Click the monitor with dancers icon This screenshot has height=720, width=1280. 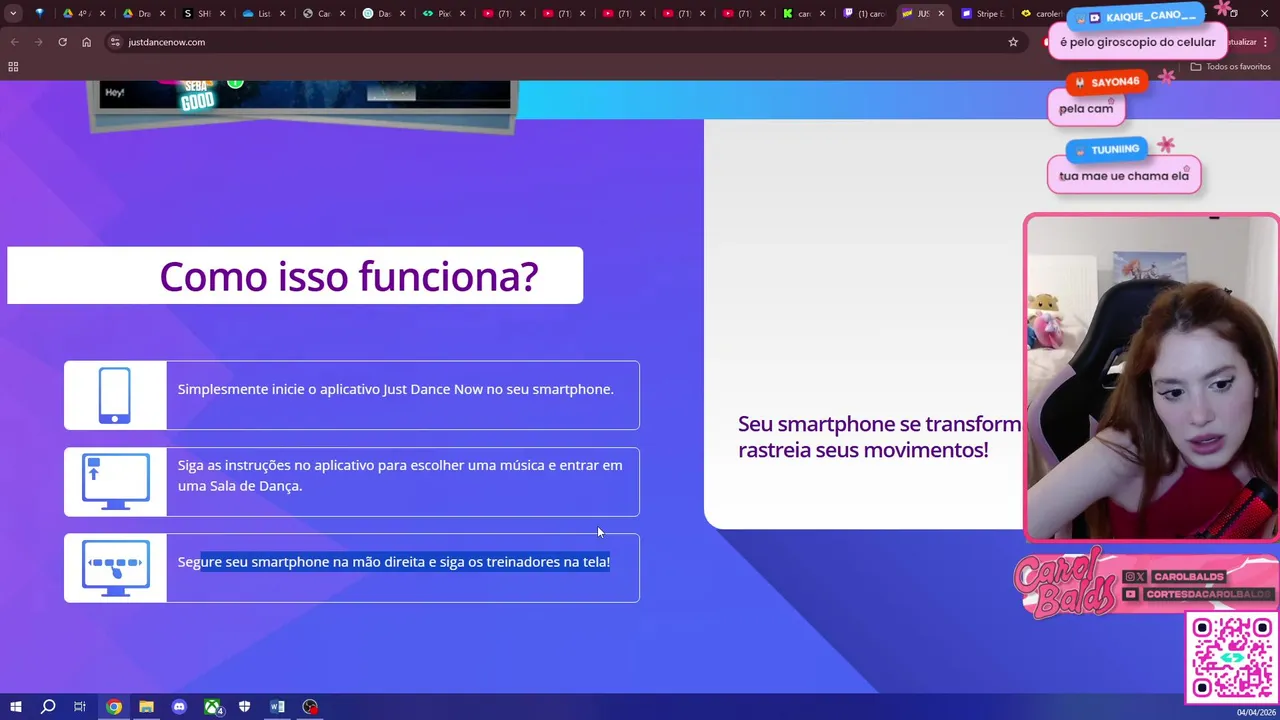(115, 568)
